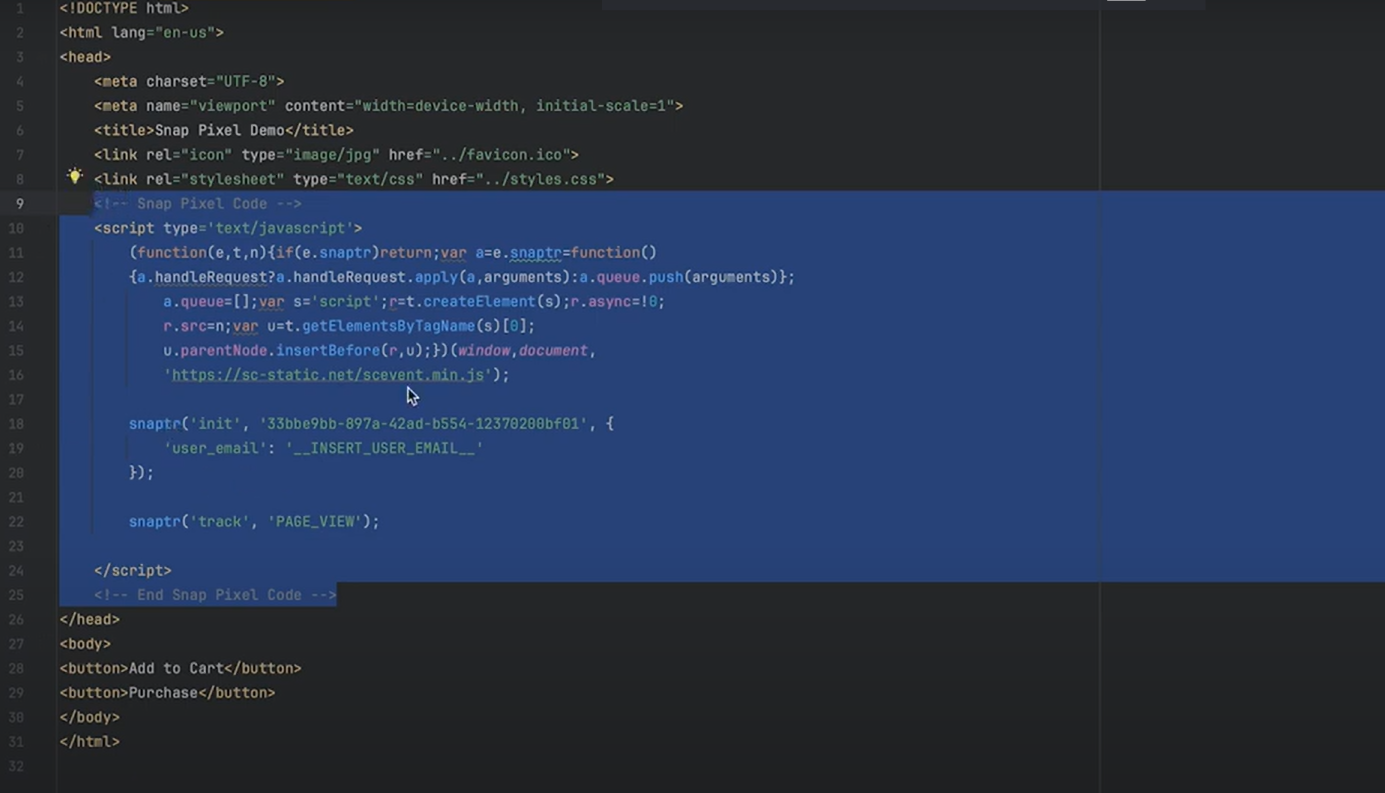Click the meta charset="UTF-8" line
The height and width of the screenshot is (793, 1385).
click(189, 81)
